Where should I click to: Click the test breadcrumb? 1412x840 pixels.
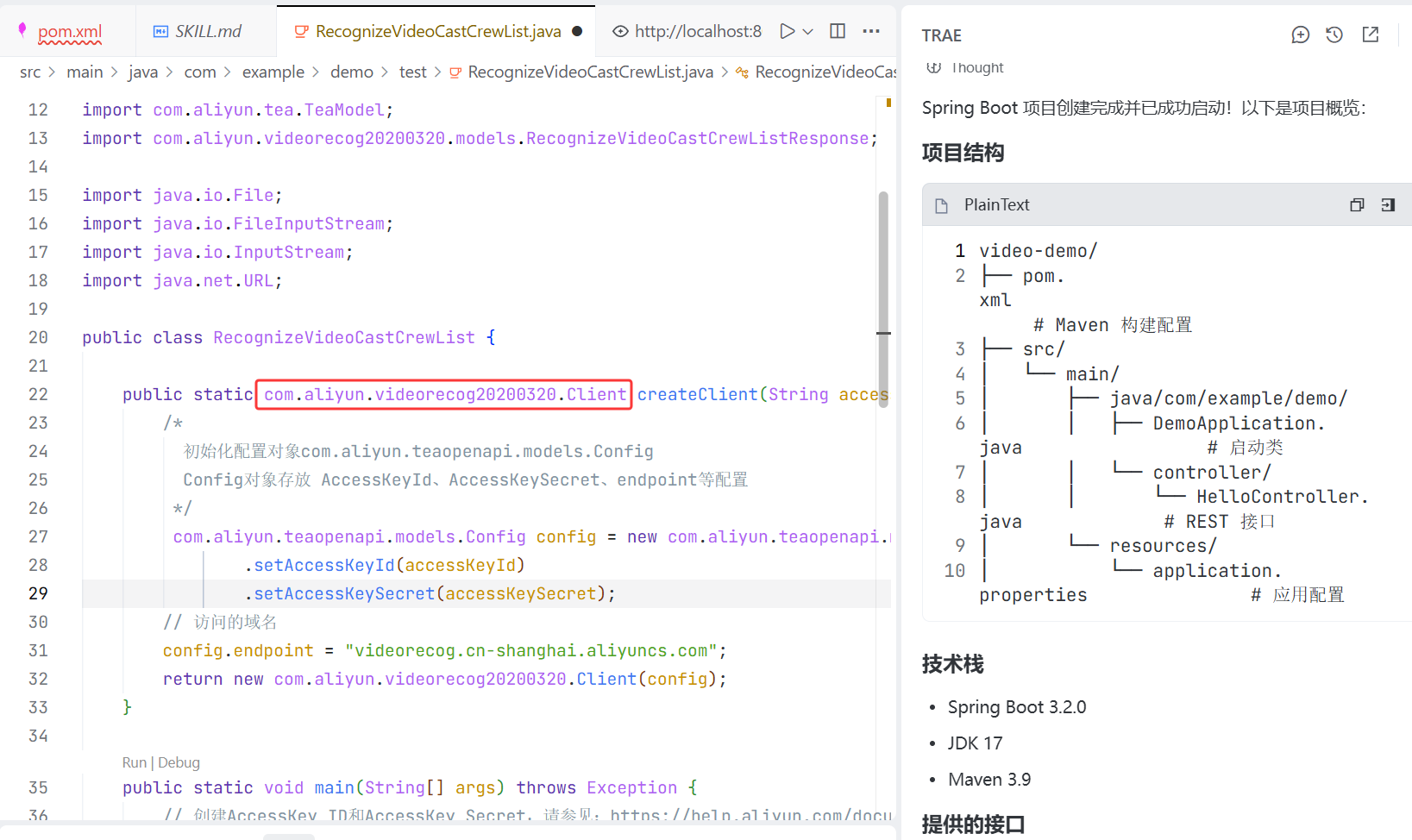(x=413, y=72)
